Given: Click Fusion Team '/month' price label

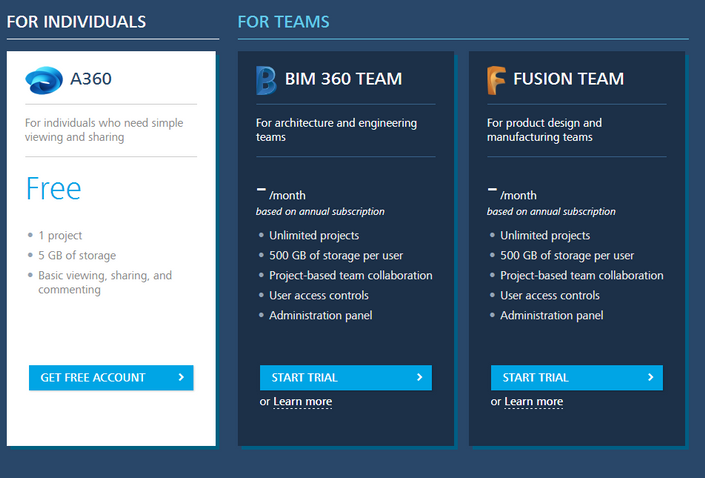Looking at the screenshot, I should click(518, 196).
